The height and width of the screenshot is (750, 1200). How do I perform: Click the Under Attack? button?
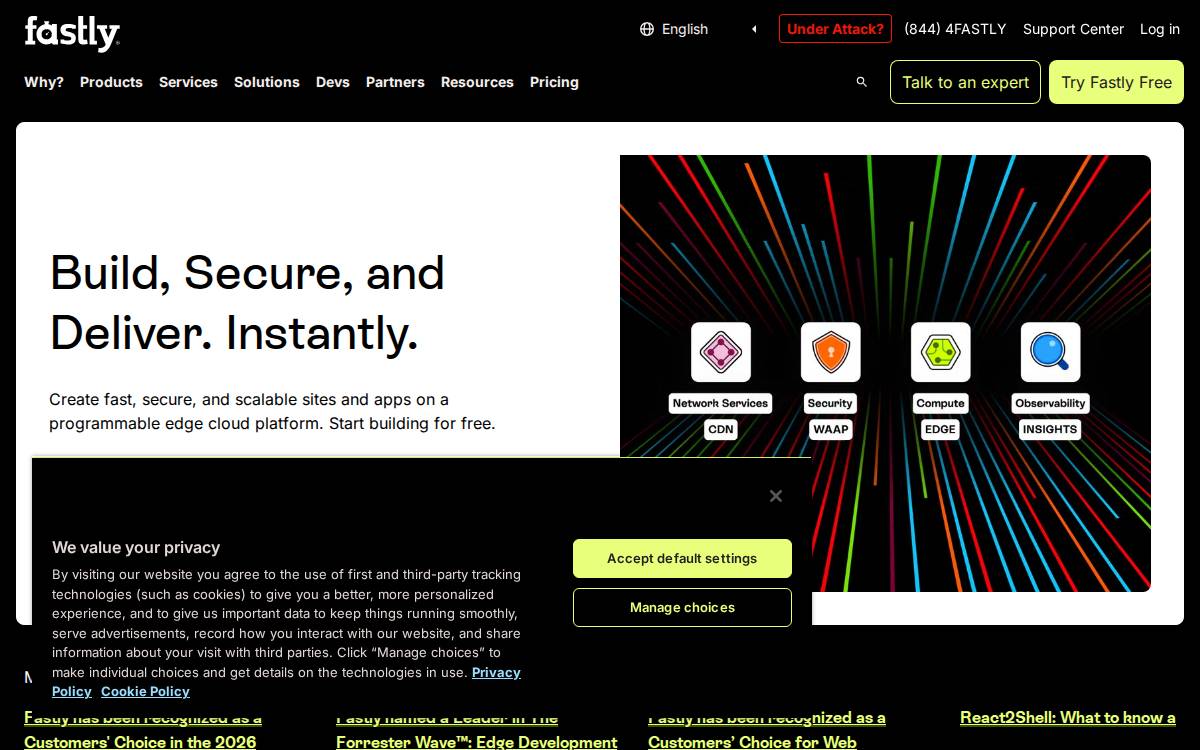pyautogui.click(x=835, y=29)
